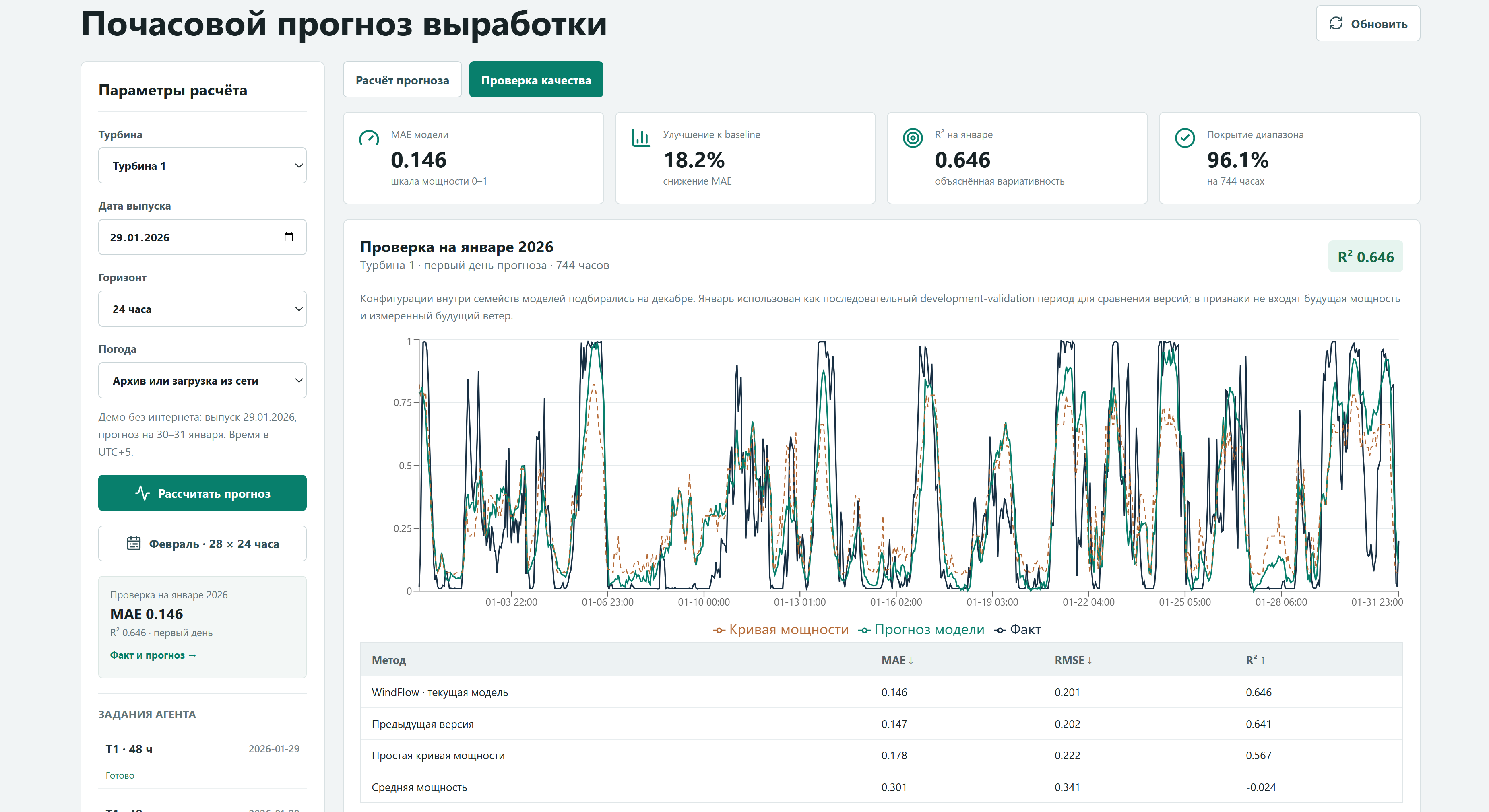
Task: Click the Готово status label
Action: (x=120, y=776)
